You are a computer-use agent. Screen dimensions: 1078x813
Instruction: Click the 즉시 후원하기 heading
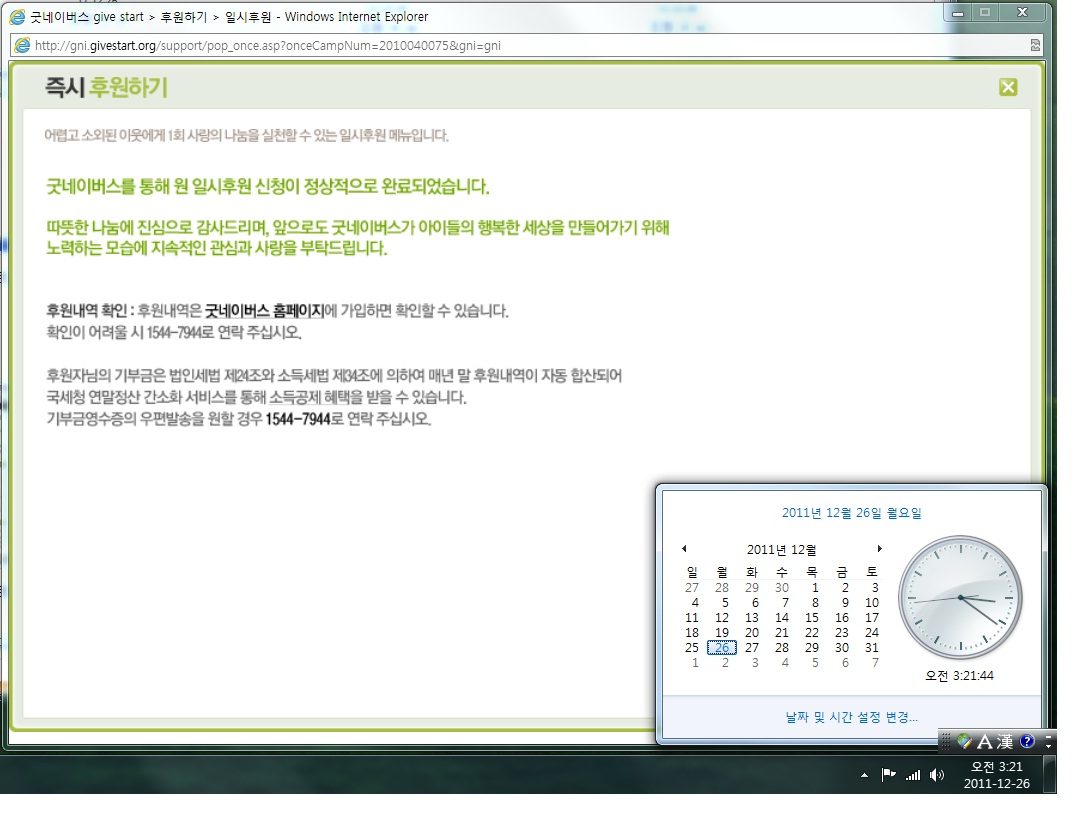107,87
